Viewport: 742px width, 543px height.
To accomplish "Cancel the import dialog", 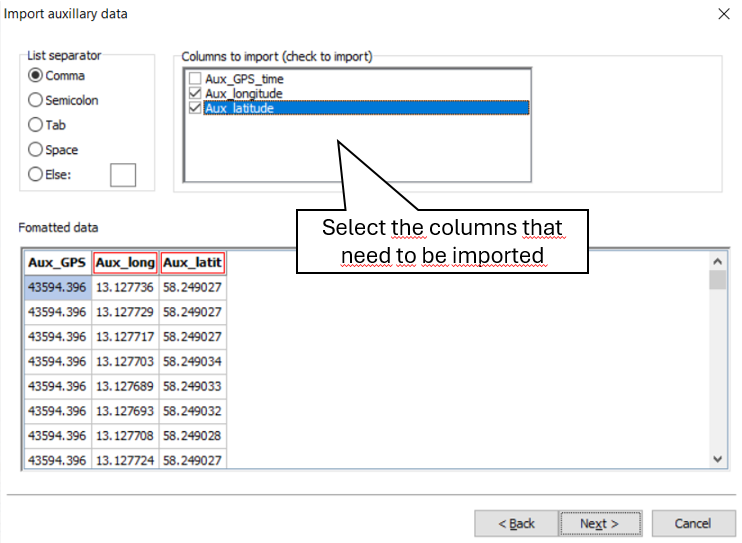I will pos(692,523).
